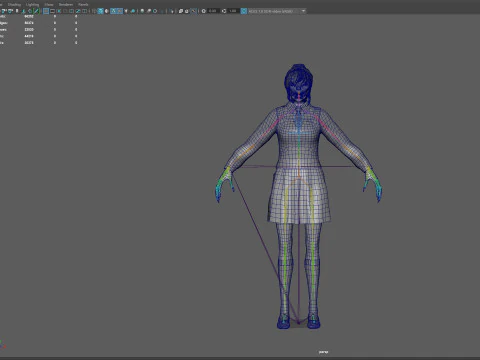Click the 2D Pan/Zoom icon
Viewport: 480px width, 360px height.
click(30, 11)
